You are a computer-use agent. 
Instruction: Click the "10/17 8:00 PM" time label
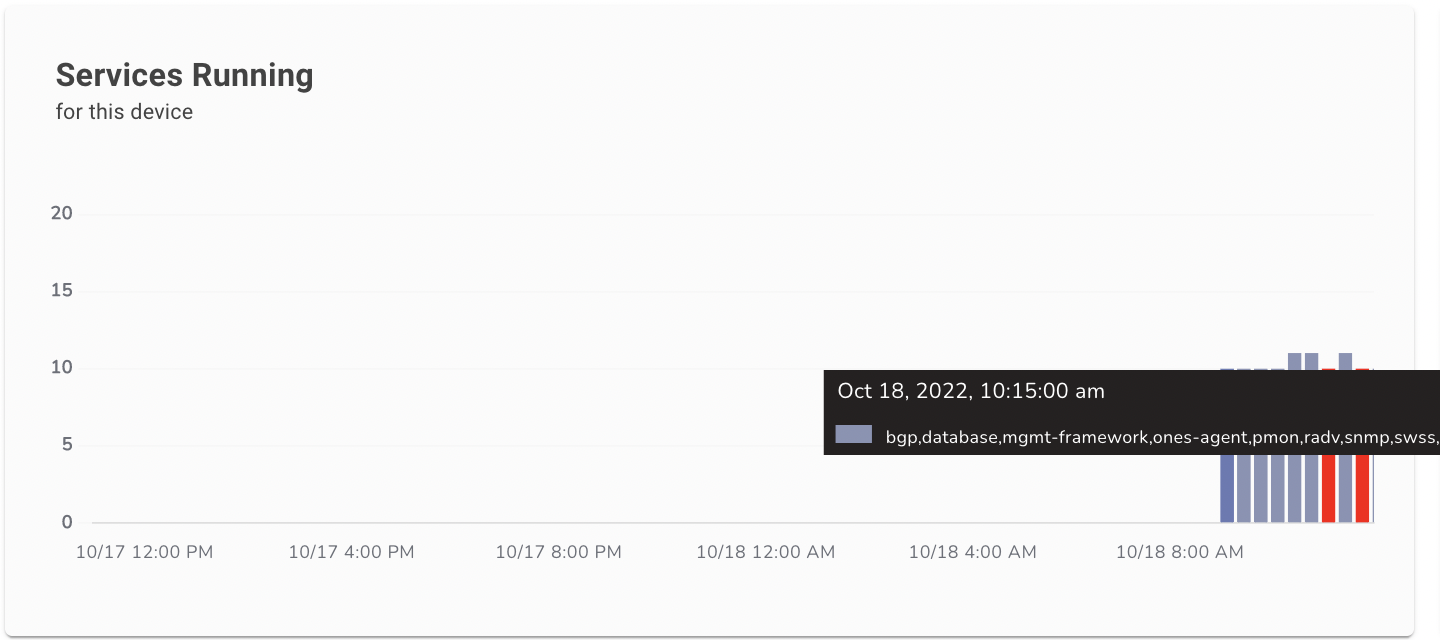coord(558,552)
